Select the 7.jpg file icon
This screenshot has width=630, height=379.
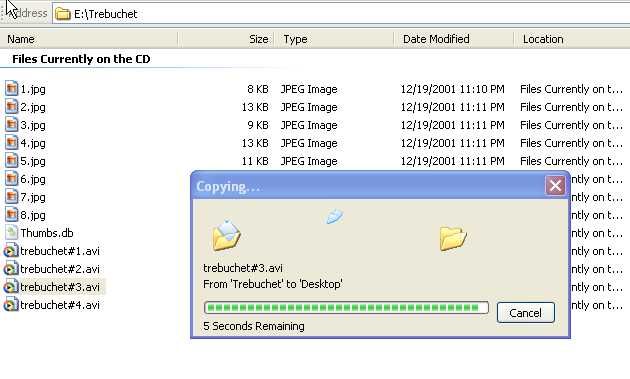(x=12, y=197)
